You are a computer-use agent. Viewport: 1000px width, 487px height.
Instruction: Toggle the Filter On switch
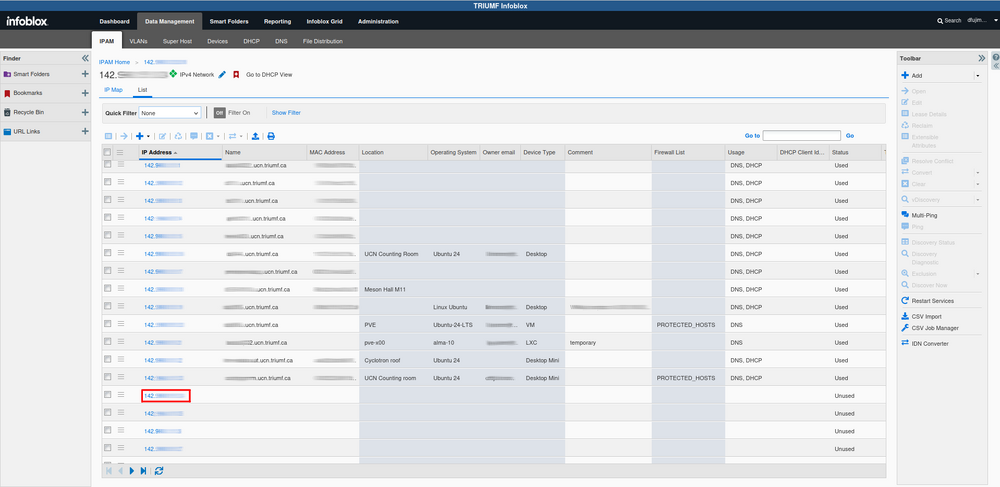pyautogui.click(x=219, y=113)
